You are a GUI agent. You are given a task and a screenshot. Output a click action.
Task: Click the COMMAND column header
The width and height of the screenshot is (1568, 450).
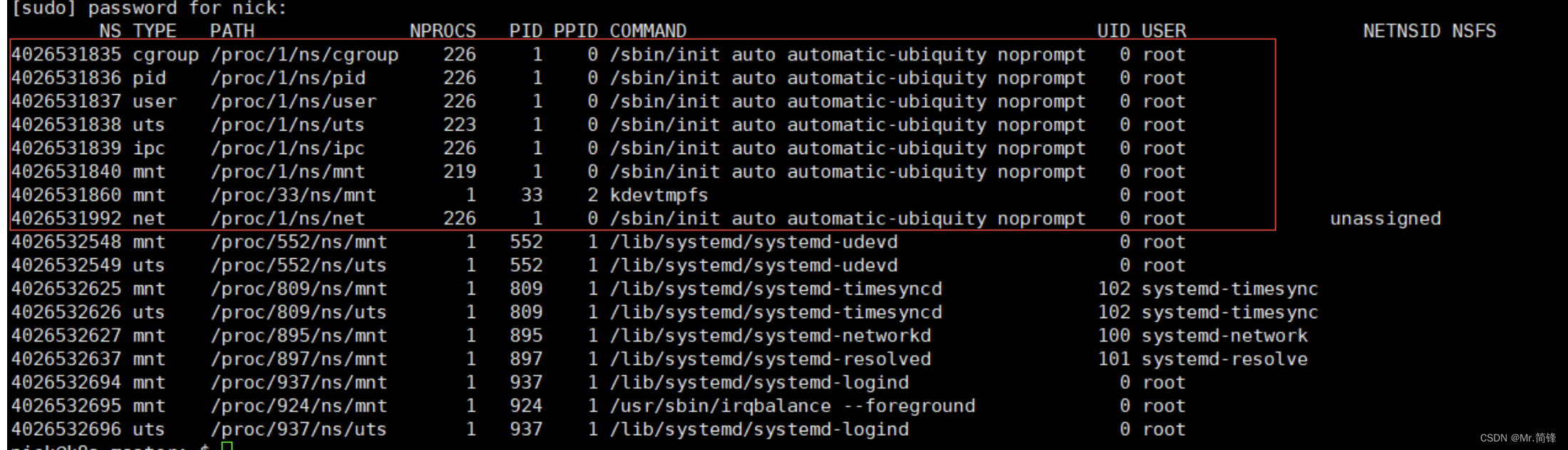click(648, 31)
